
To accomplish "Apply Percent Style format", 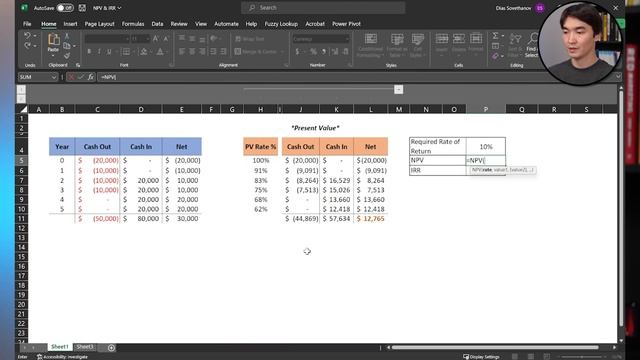I will tap(313, 52).
